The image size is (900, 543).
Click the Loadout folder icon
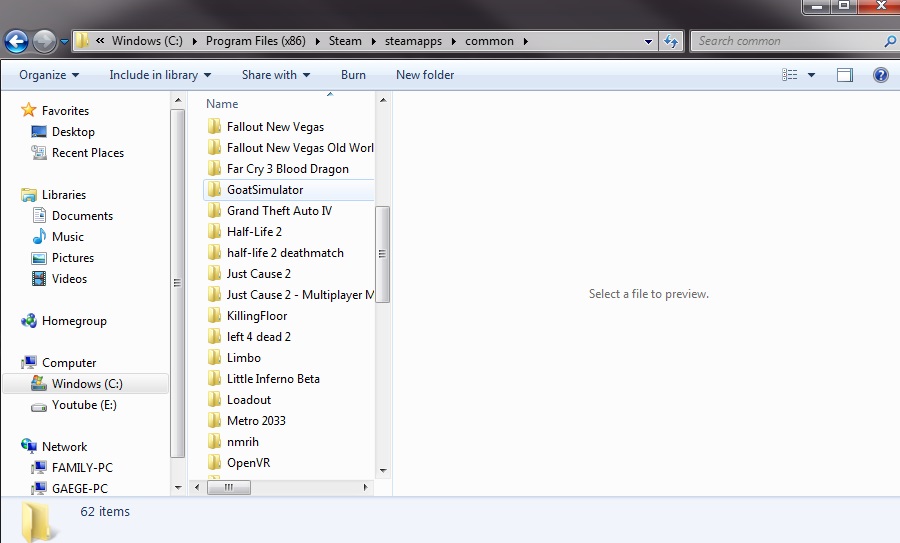(215, 400)
